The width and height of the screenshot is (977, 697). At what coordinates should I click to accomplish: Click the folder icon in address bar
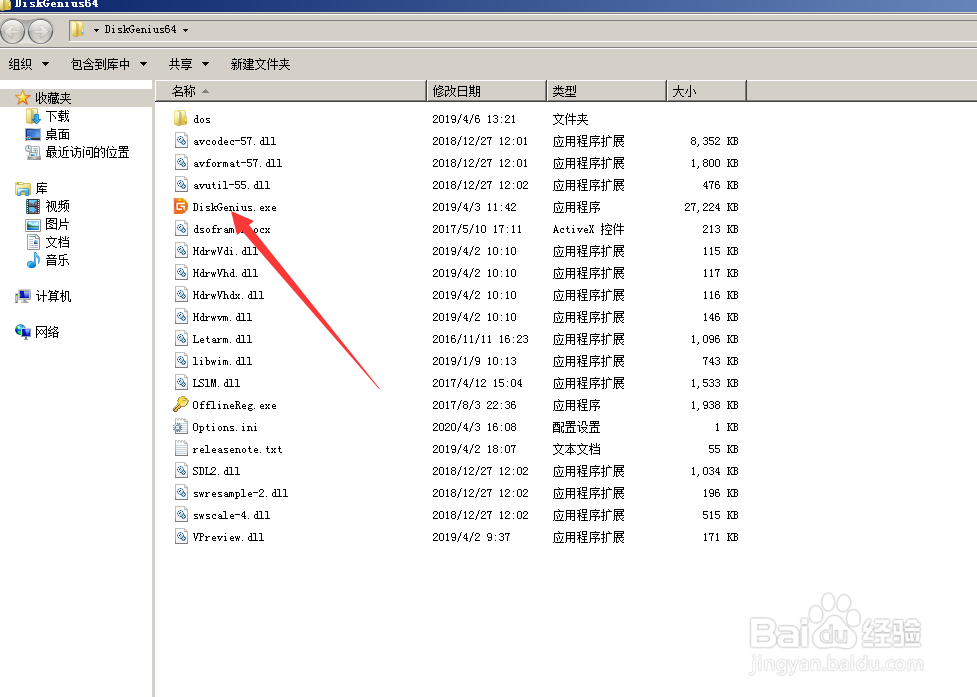click(x=77, y=29)
